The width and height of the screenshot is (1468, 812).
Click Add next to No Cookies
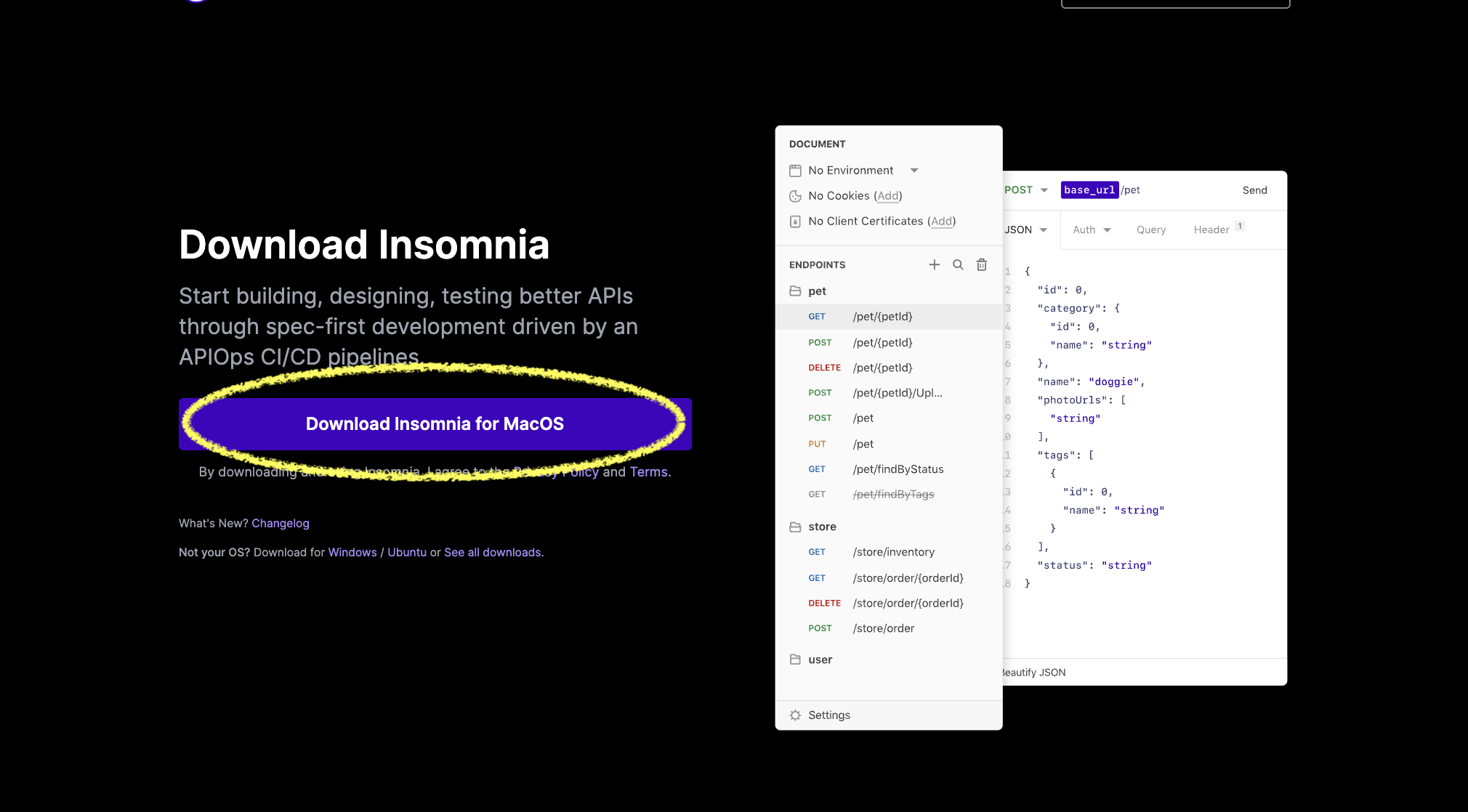(887, 195)
